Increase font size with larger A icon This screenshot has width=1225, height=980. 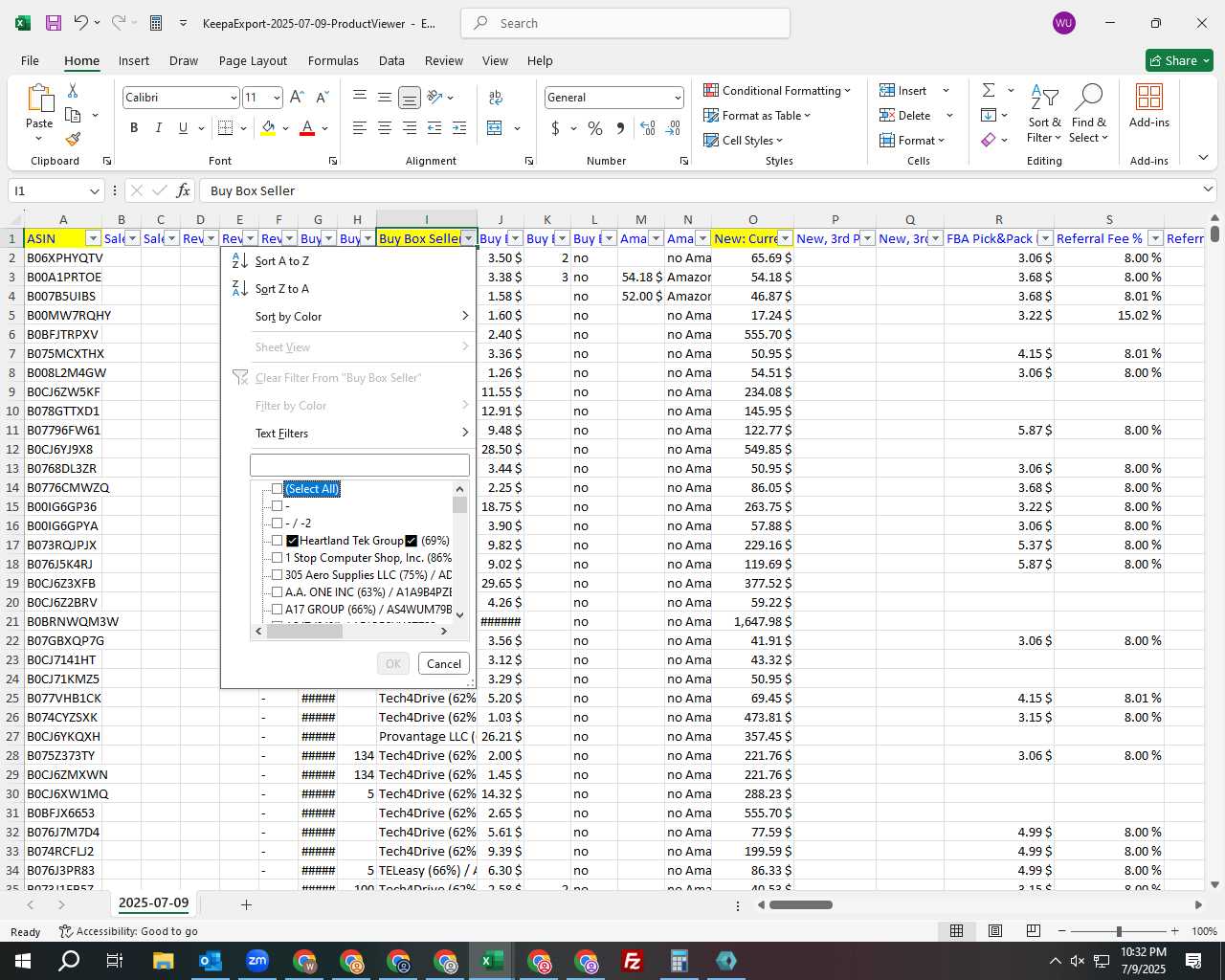coord(297,97)
